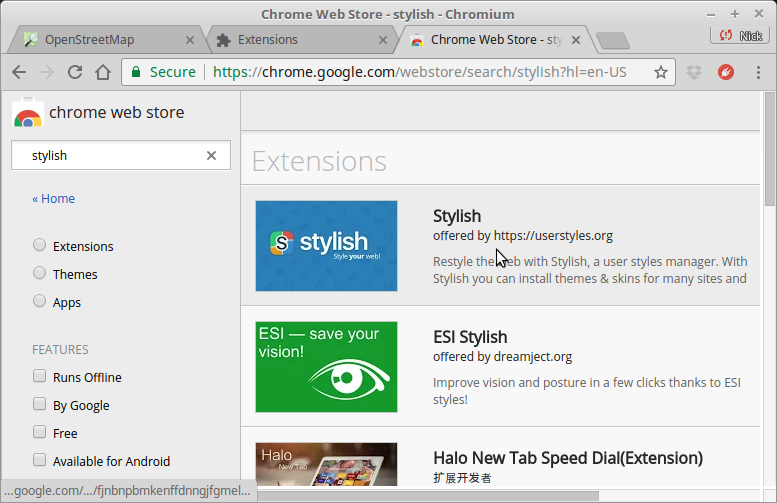Click the forward navigation arrow

click(x=47, y=72)
